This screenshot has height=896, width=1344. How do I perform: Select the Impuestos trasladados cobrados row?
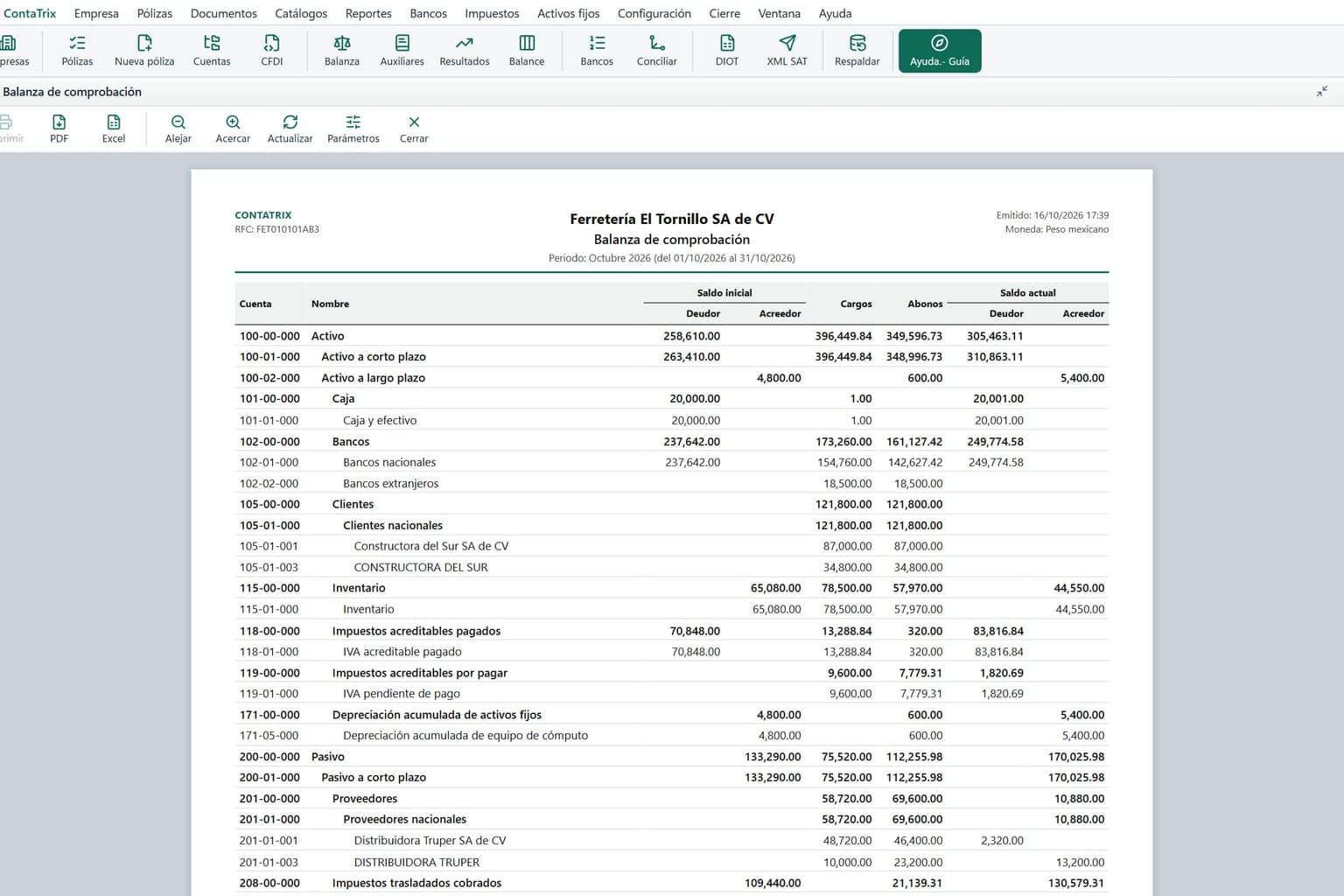(x=671, y=883)
